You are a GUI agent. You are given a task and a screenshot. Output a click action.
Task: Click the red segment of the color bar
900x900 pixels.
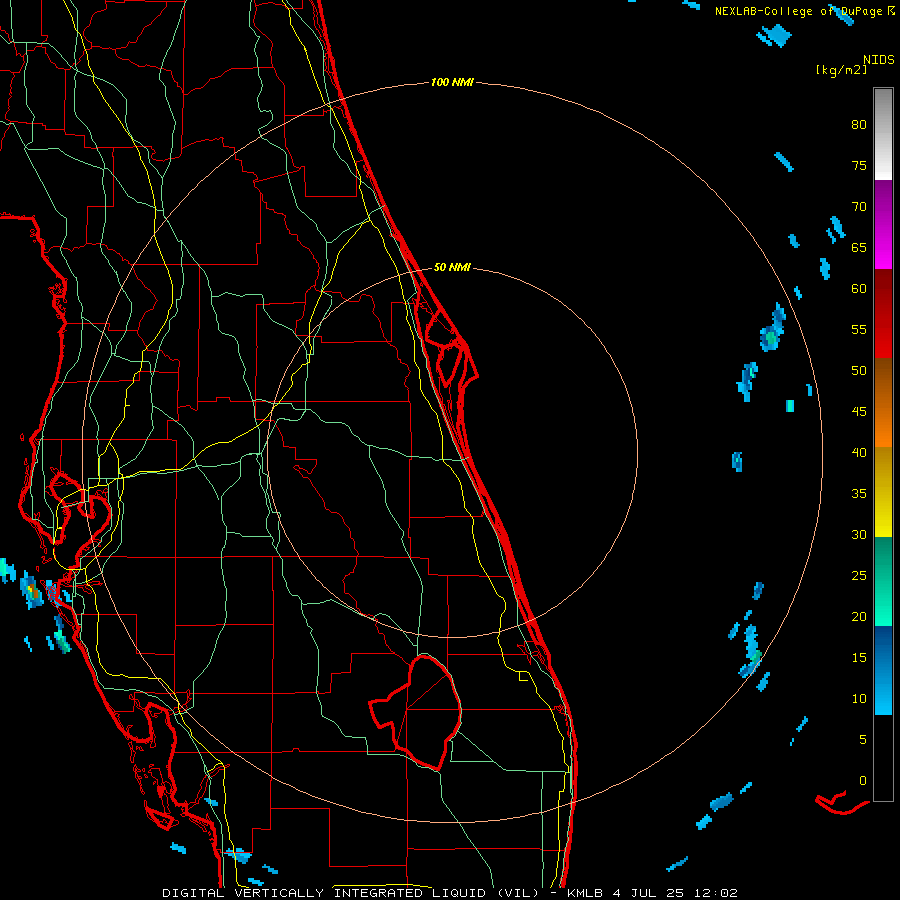point(883,314)
